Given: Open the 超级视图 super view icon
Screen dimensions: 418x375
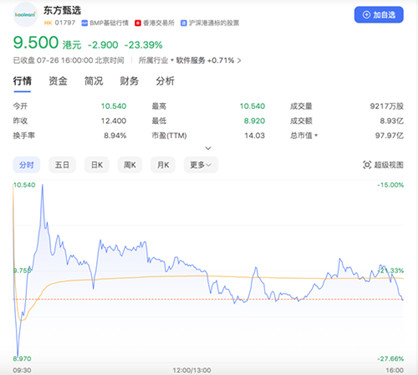Looking at the screenshot, I should click(367, 165).
